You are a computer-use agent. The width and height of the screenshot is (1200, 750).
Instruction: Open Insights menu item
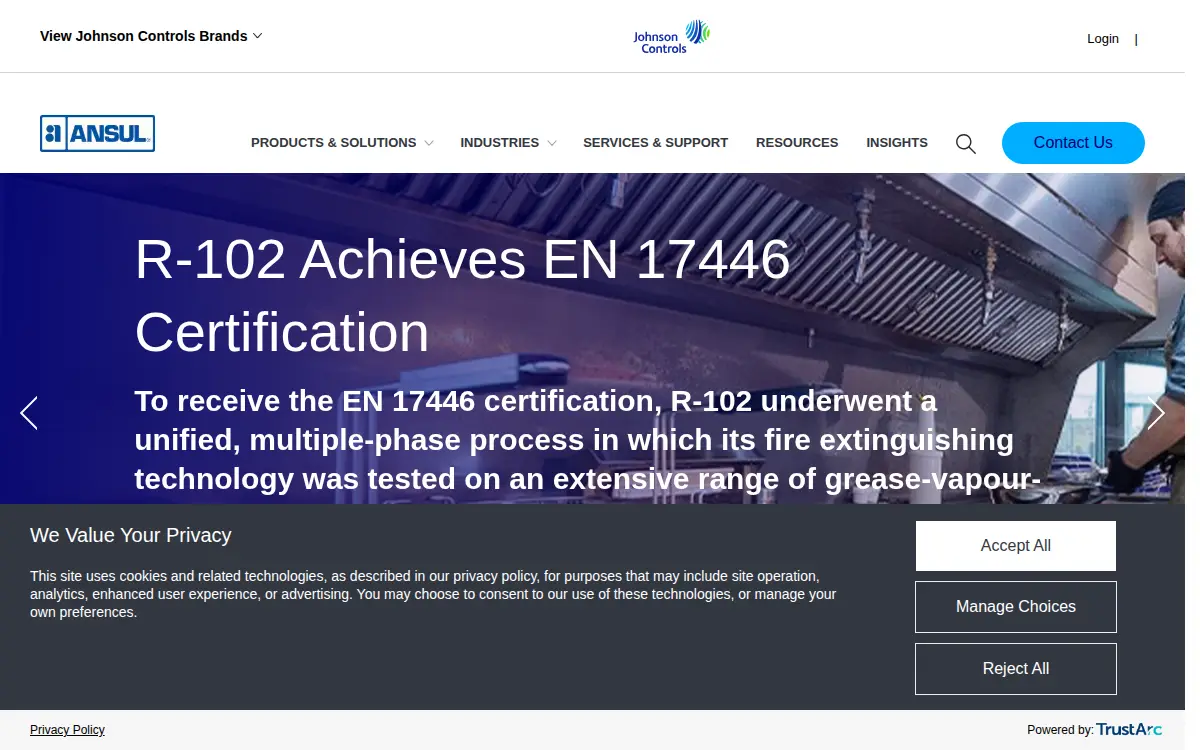coord(897,143)
